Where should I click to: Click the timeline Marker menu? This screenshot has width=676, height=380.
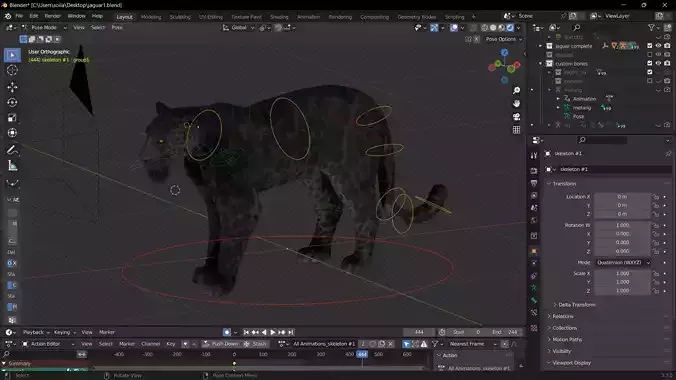point(107,332)
